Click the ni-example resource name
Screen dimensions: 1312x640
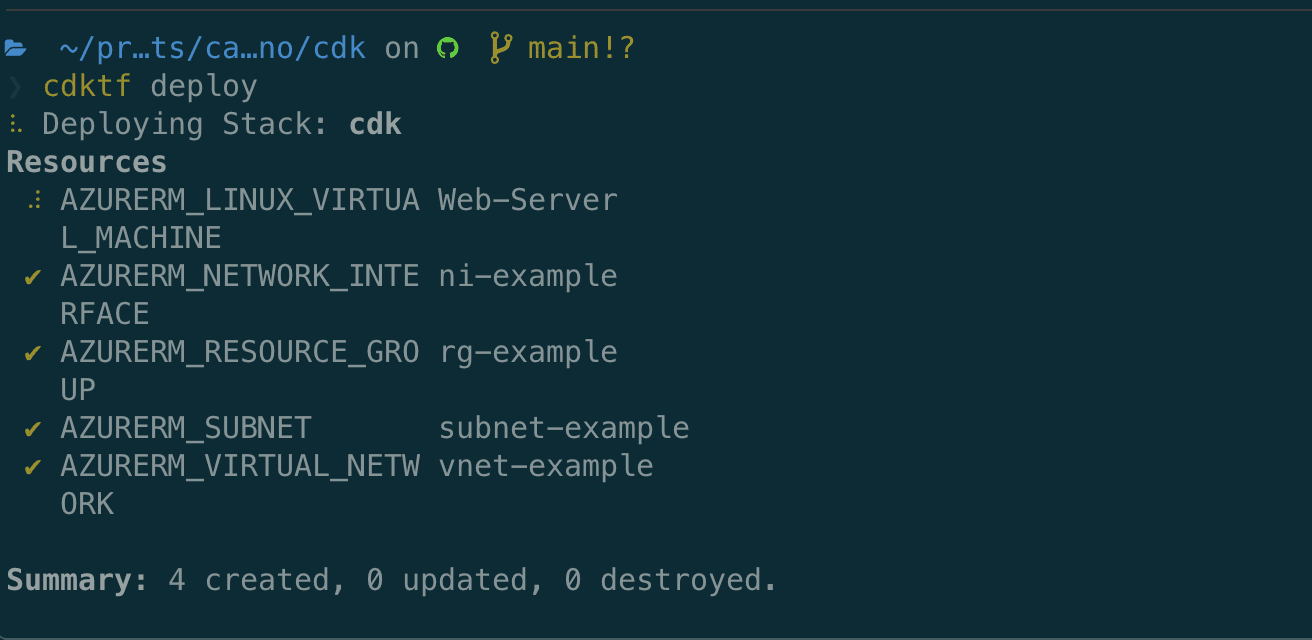coord(528,276)
